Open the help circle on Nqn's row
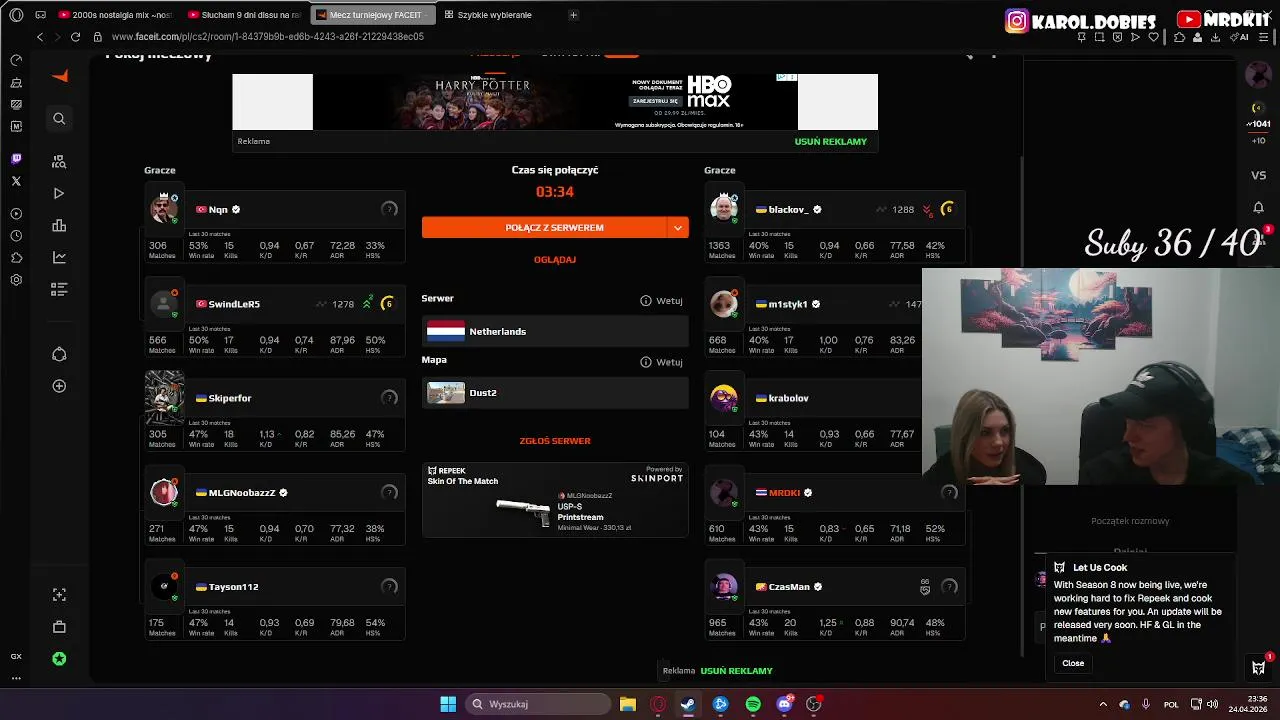1280x720 pixels. 390,209
